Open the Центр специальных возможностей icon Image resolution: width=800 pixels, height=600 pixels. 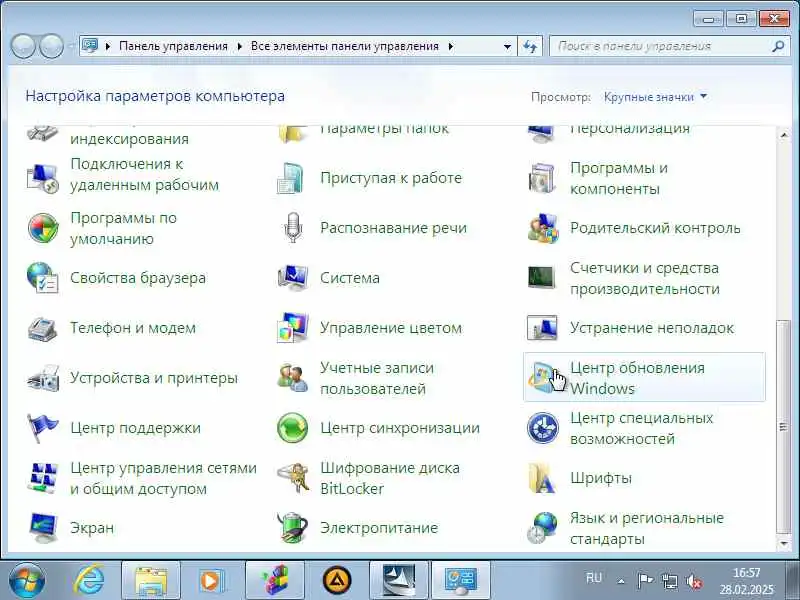[x=542, y=428]
